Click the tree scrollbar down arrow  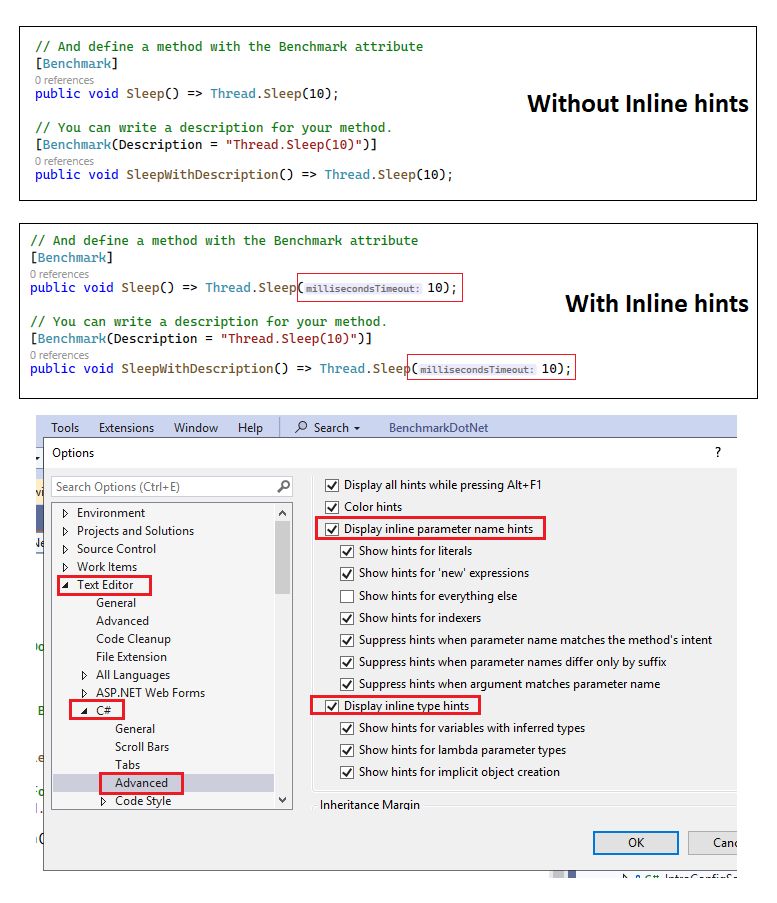pyautogui.click(x=282, y=800)
